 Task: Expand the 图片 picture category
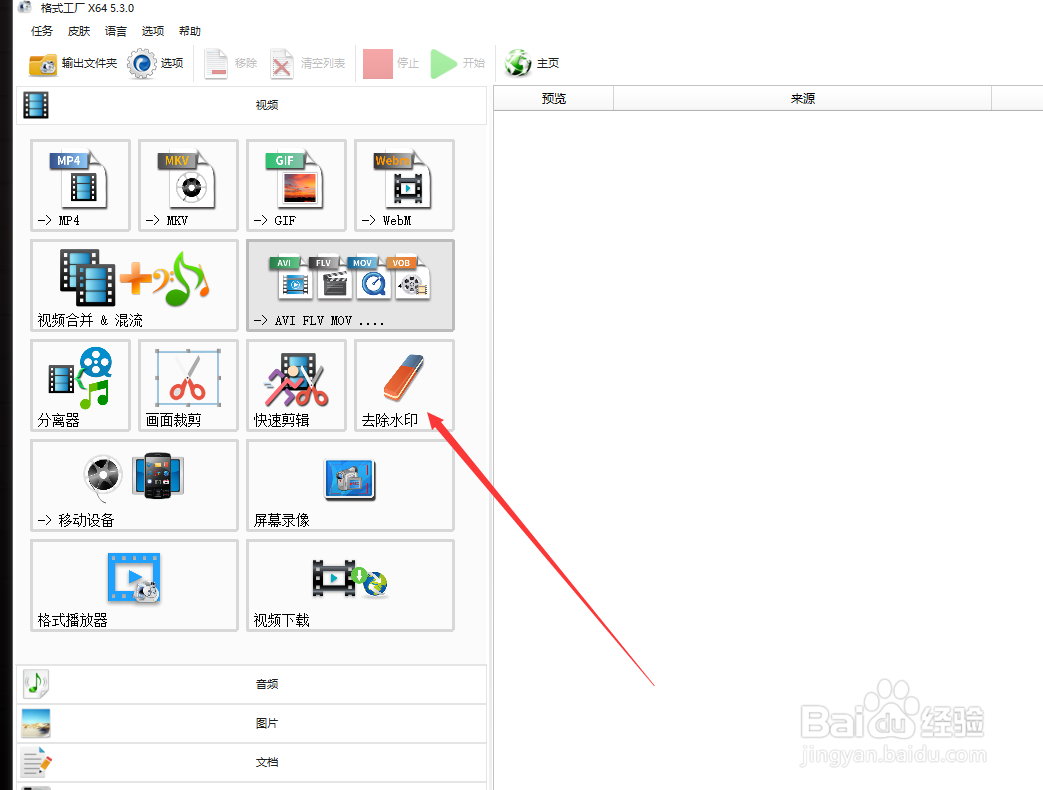[251, 723]
